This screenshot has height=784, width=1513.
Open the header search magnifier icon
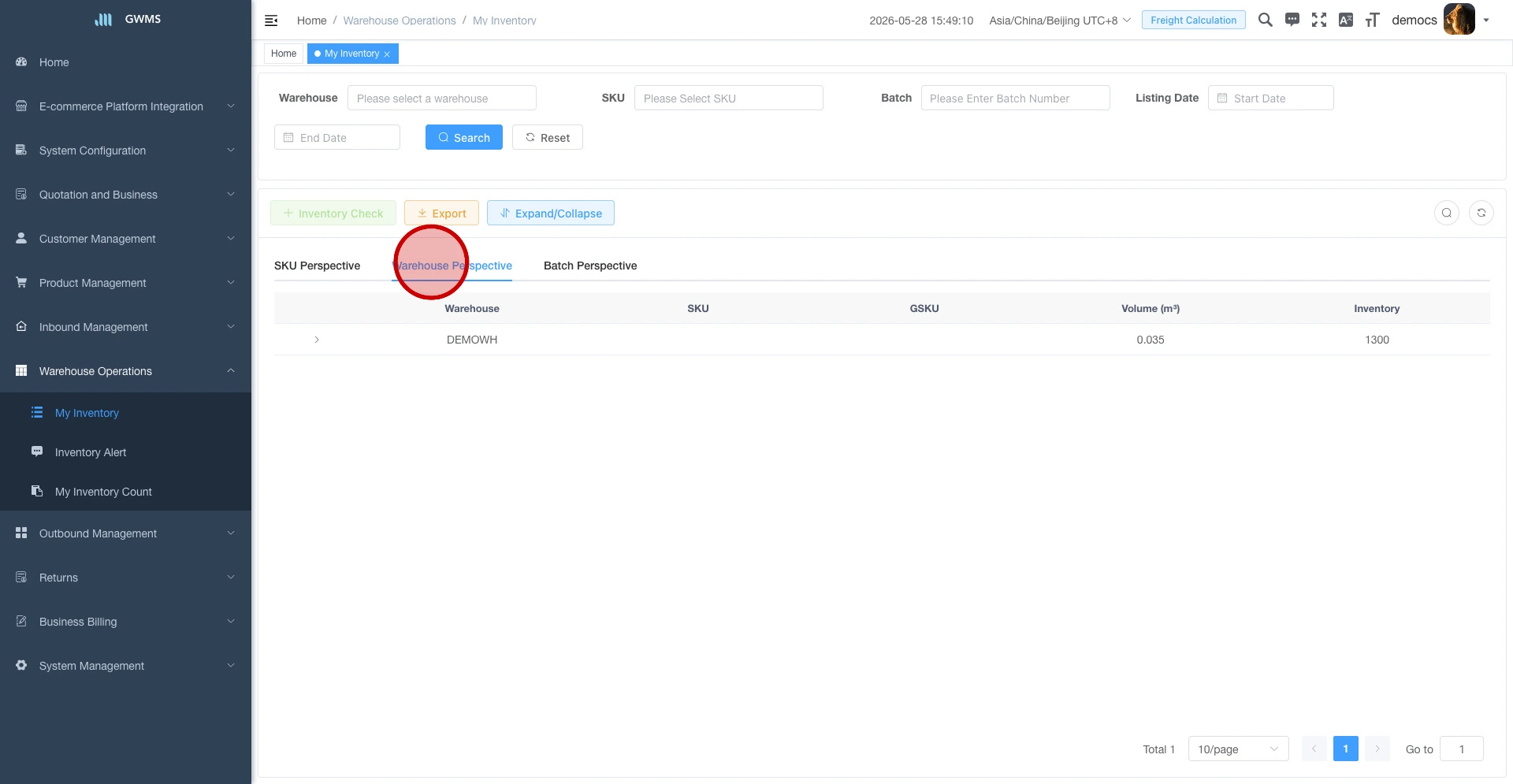click(1265, 20)
